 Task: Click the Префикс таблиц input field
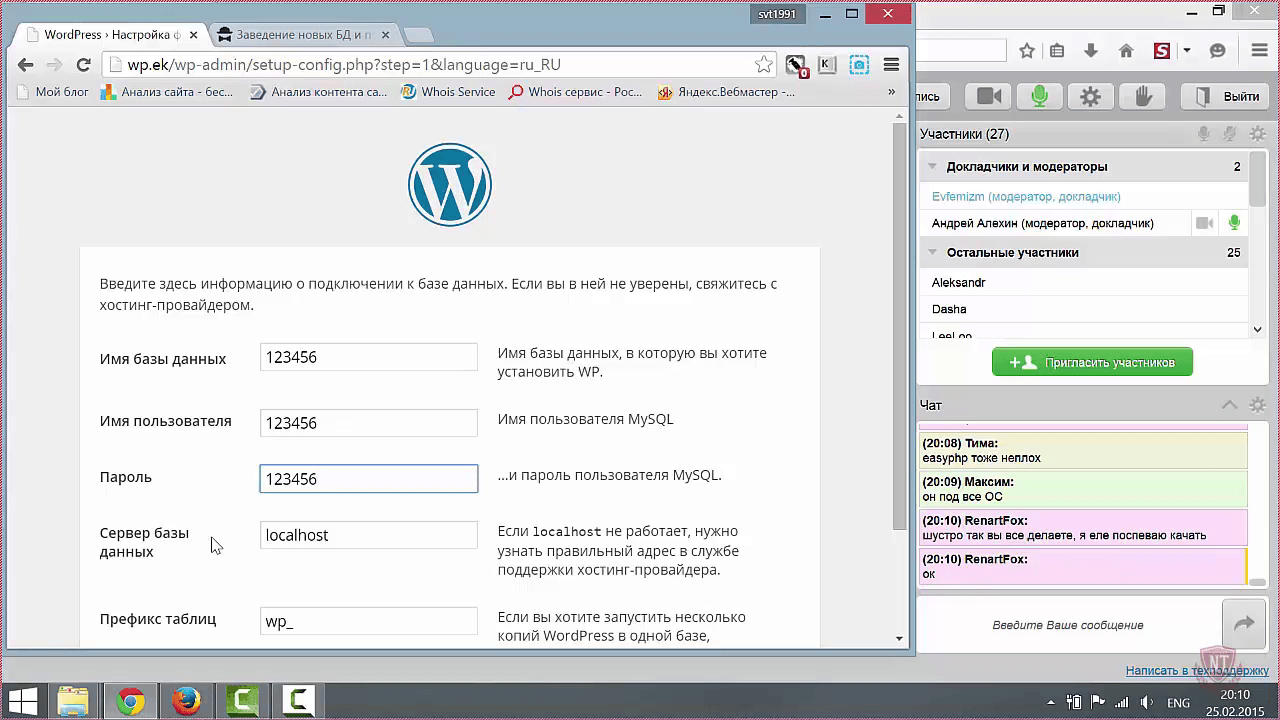point(369,621)
